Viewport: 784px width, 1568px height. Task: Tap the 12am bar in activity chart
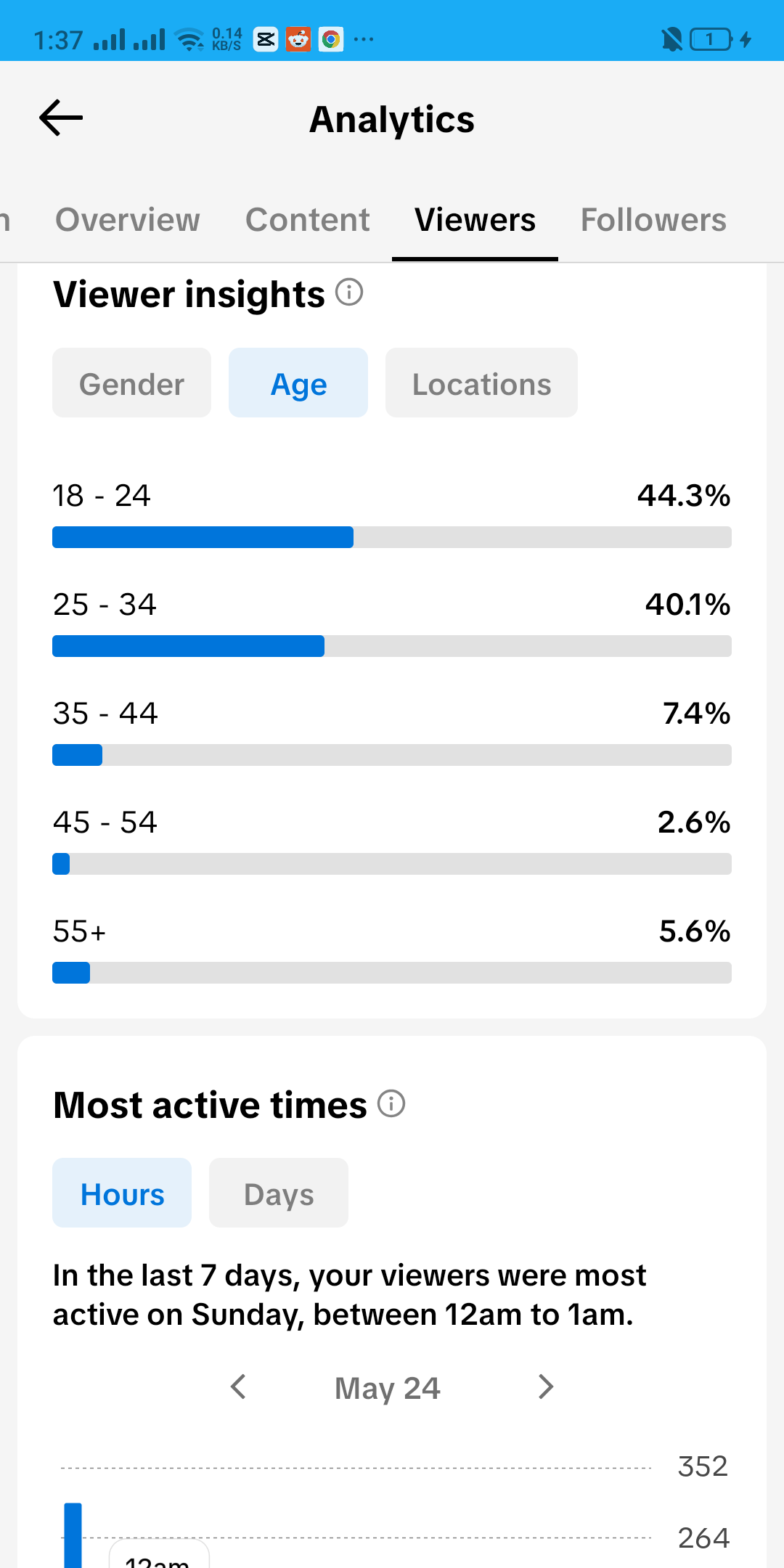click(73, 1535)
